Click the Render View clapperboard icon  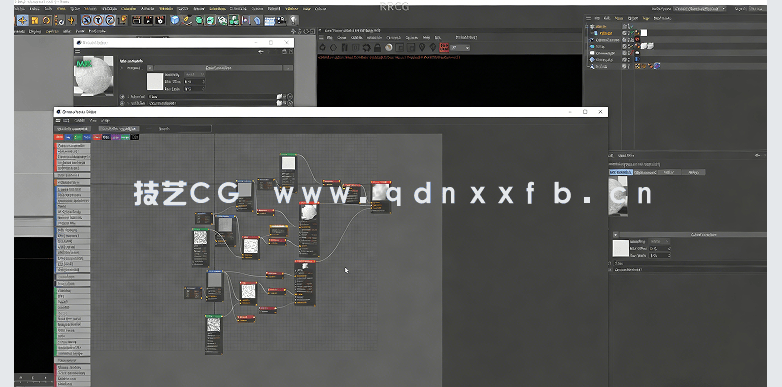tap(136, 20)
